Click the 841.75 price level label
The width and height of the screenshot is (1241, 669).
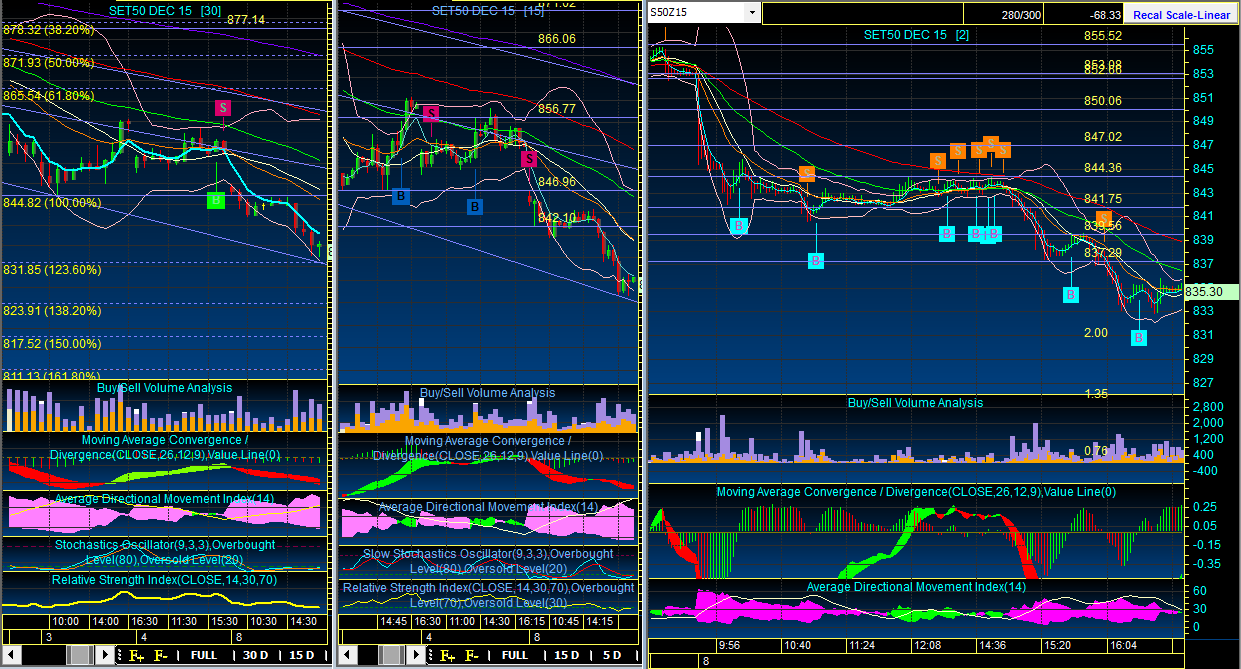(x=1103, y=199)
